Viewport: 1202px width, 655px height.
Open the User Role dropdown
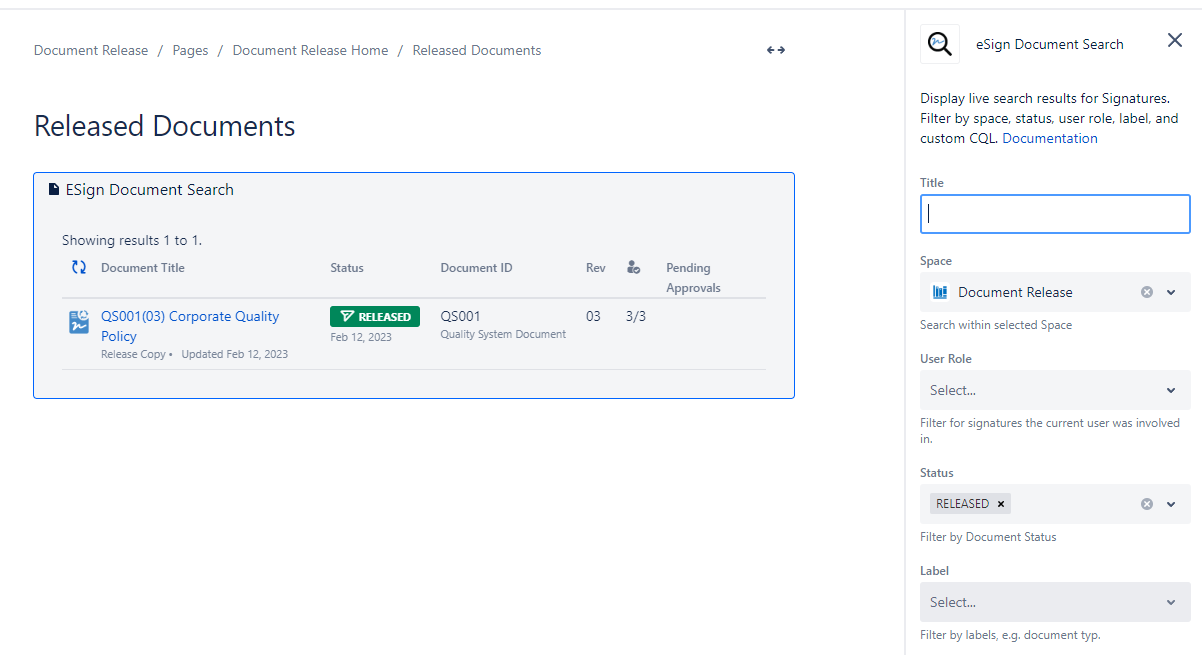[x=1054, y=390]
